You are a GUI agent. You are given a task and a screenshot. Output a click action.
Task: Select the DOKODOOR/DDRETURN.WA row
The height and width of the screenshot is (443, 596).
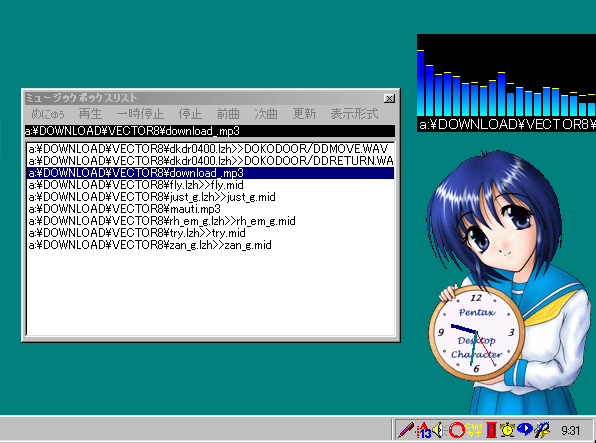pyautogui.click(x=211, y=161)
